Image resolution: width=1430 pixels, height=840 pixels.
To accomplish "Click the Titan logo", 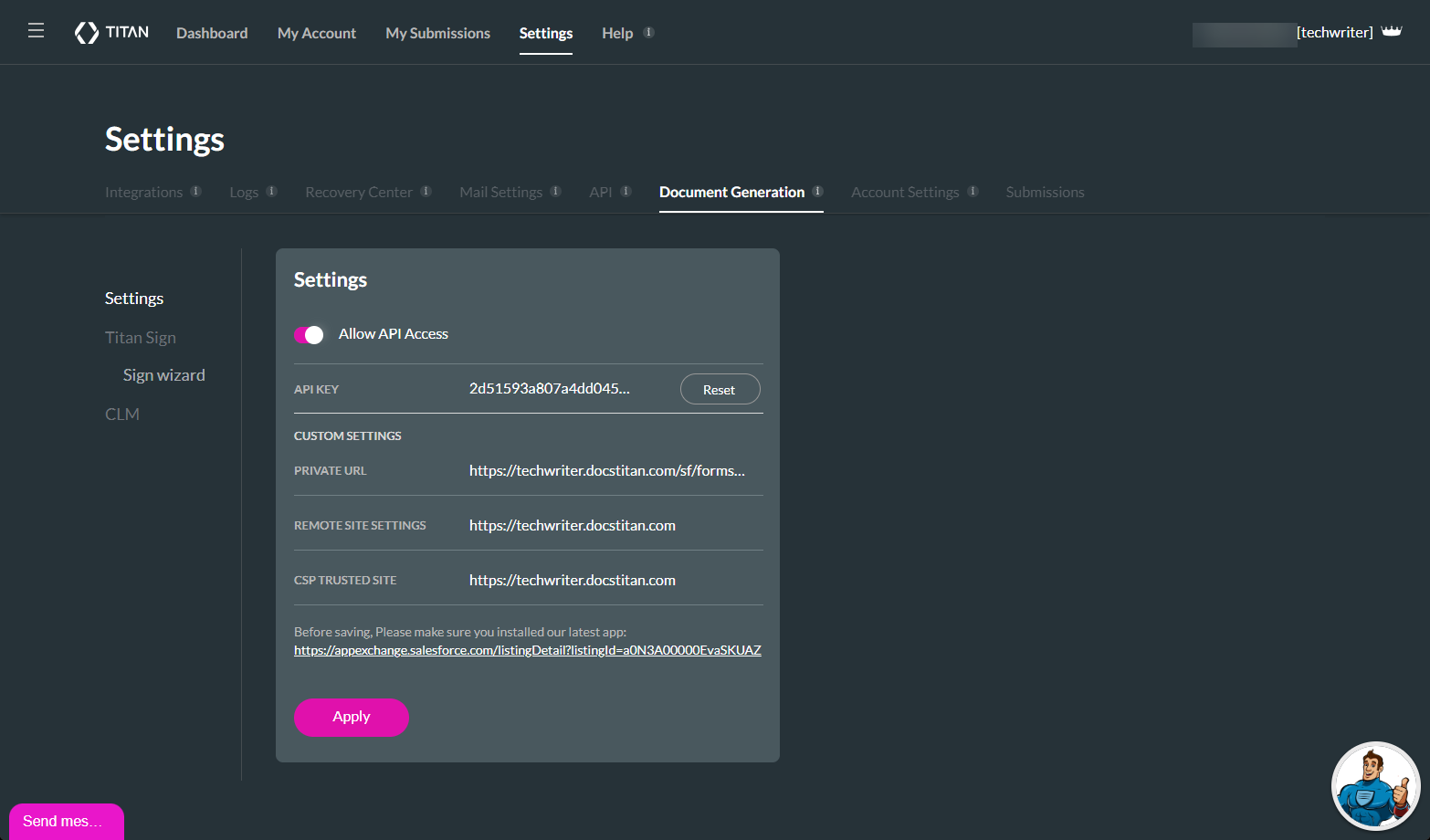I will tap(111, 33).
